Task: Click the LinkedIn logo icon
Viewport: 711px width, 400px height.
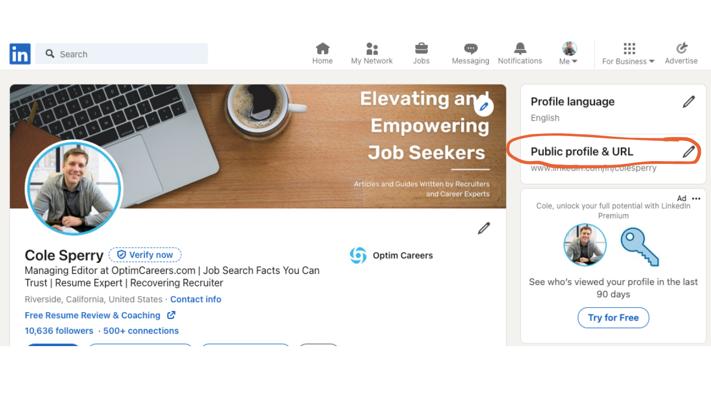Action: pos(20,54)
